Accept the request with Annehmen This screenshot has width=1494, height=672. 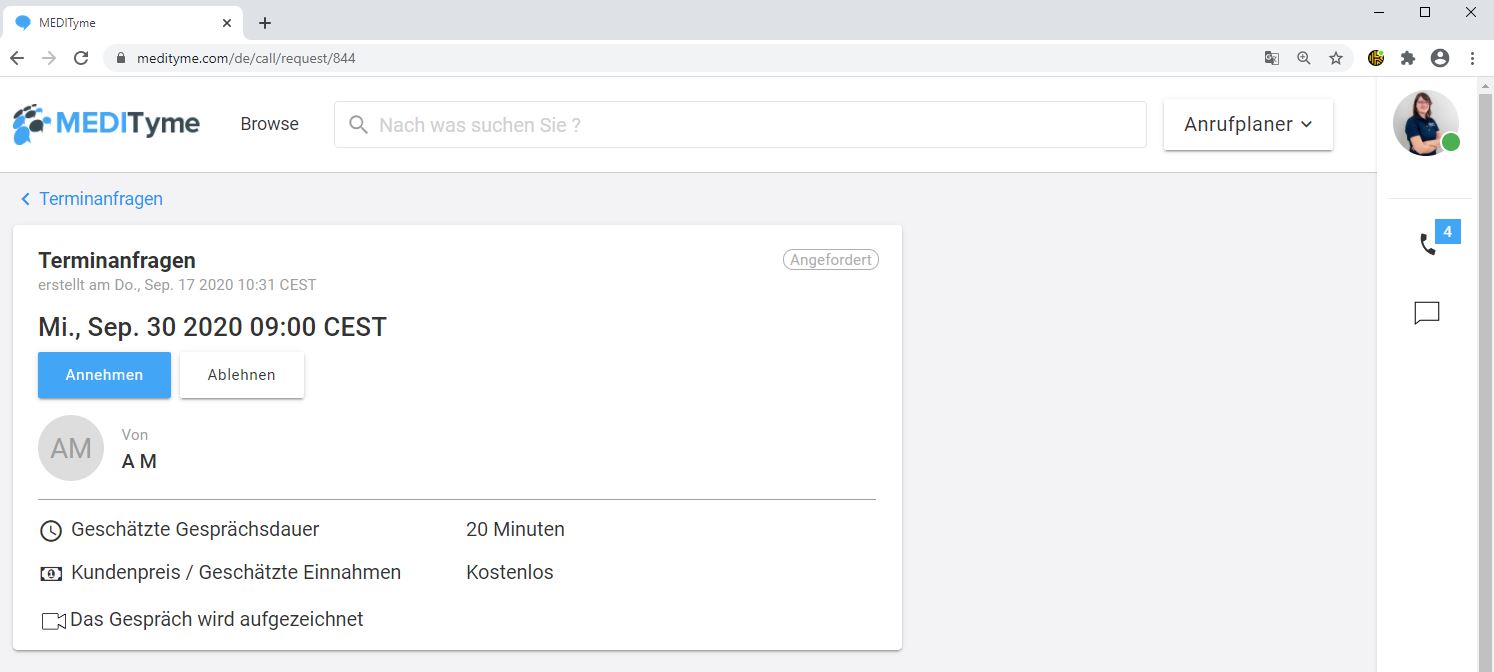tap(104, 375)
